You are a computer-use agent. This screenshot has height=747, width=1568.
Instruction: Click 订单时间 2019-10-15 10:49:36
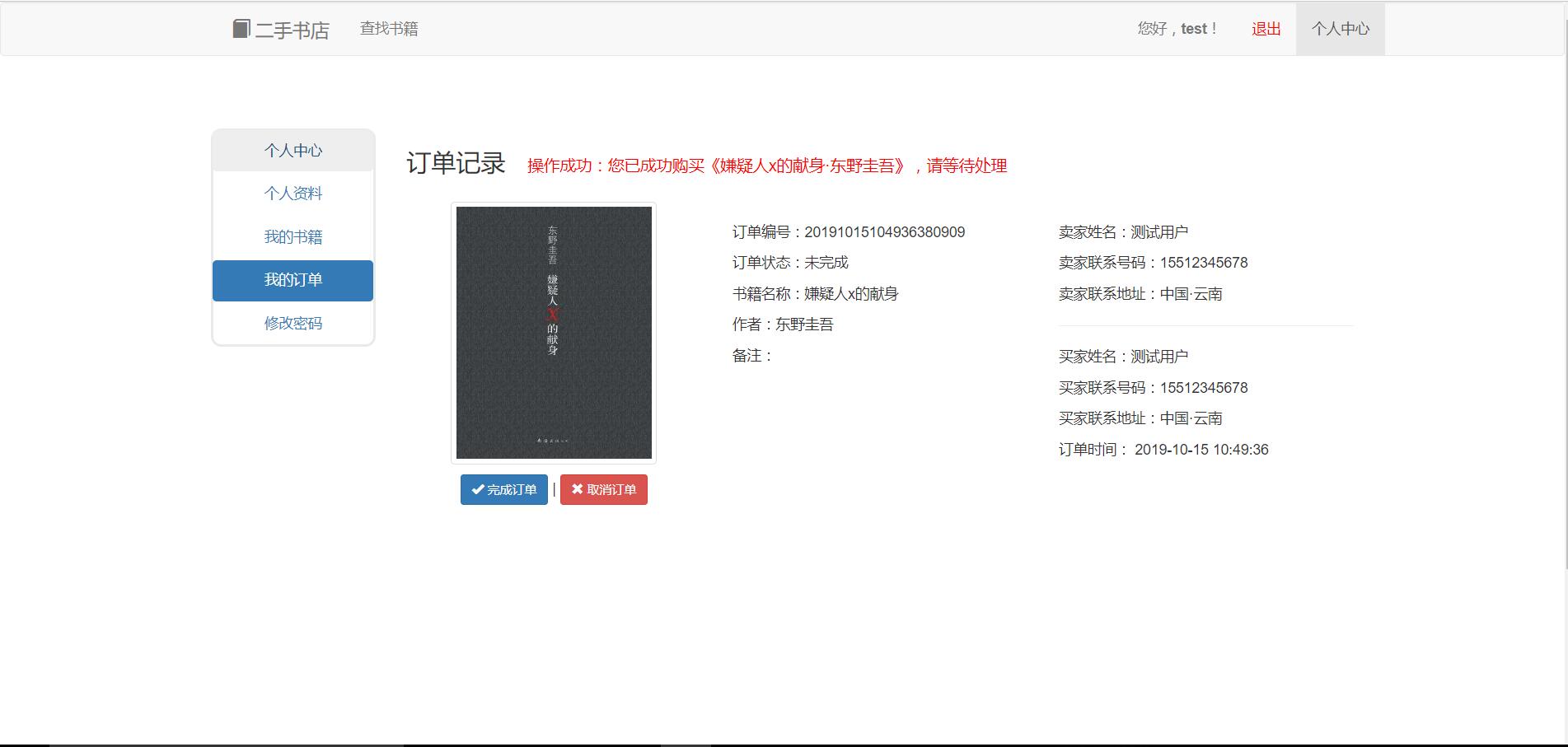point(1163,450)
